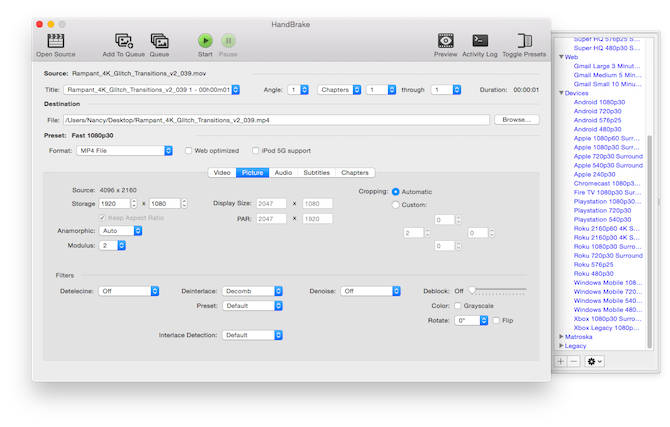Select Custom cropping radio button
This screenshot has width=670, height=427.
396,205
